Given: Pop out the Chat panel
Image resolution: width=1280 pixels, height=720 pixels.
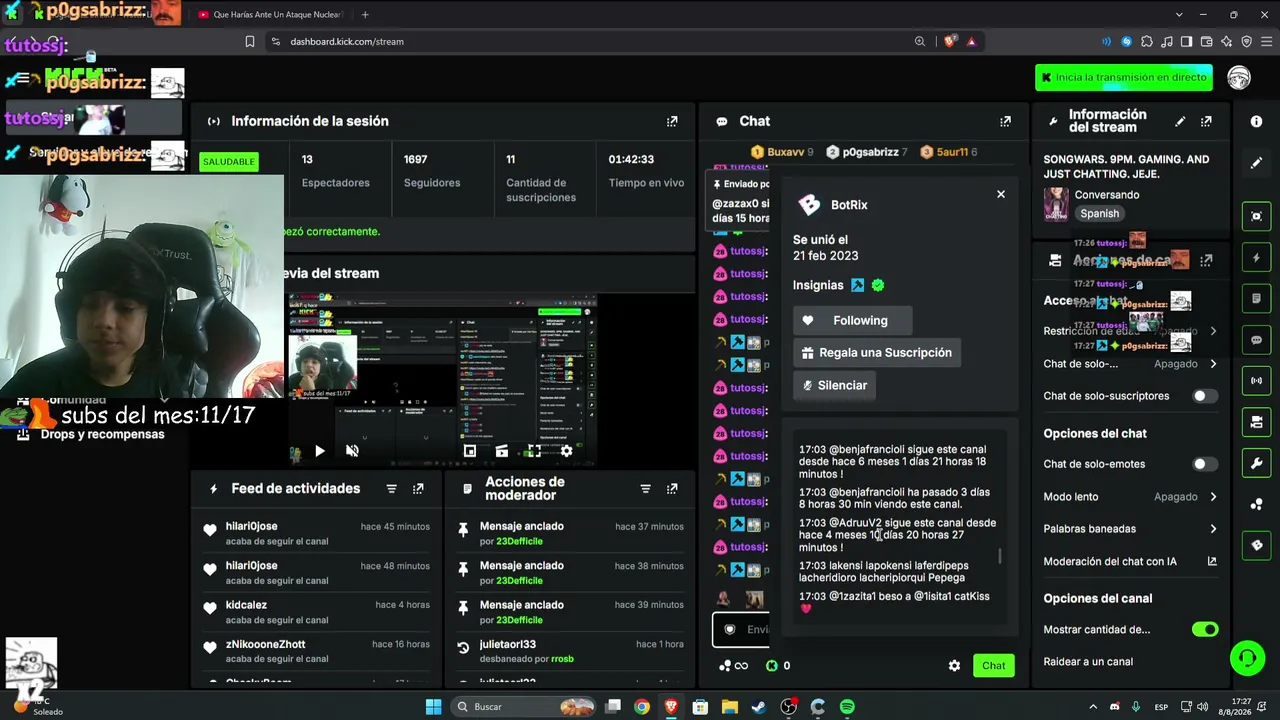Looking at the screenshot, I should [x=1005, y=121].
